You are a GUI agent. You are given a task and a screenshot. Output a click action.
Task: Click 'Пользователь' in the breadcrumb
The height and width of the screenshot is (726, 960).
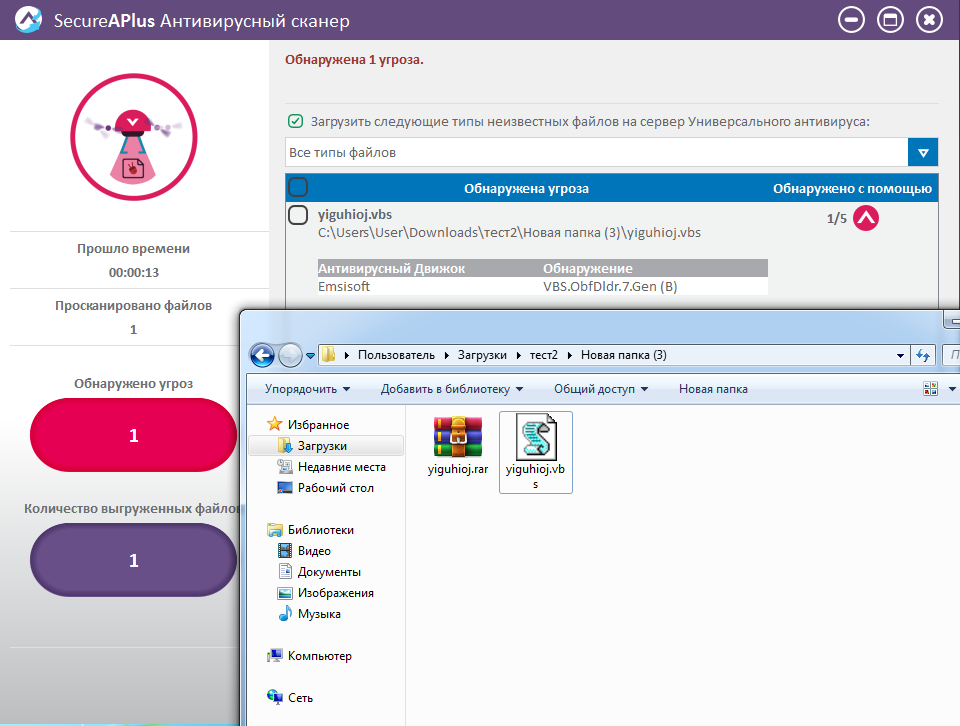click(x=396, y=355)
